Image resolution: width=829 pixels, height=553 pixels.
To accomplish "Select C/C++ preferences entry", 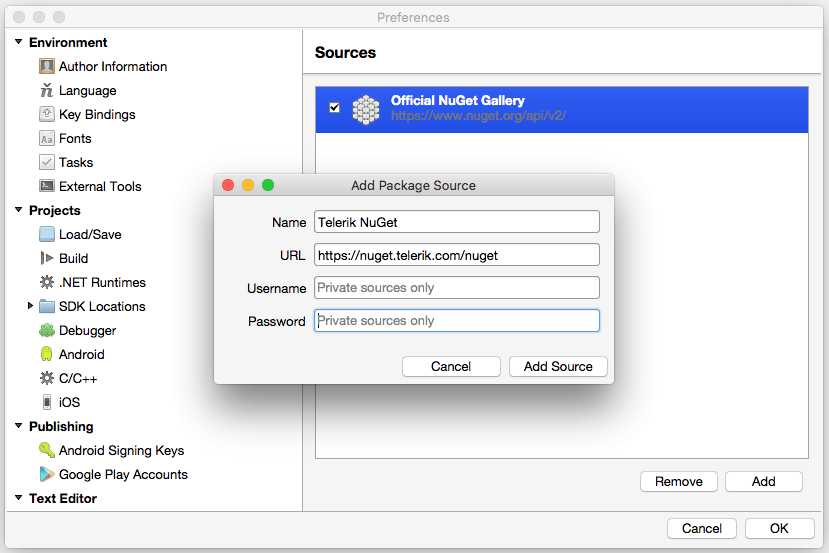I will pyautogui.click(x=78, y=378).
